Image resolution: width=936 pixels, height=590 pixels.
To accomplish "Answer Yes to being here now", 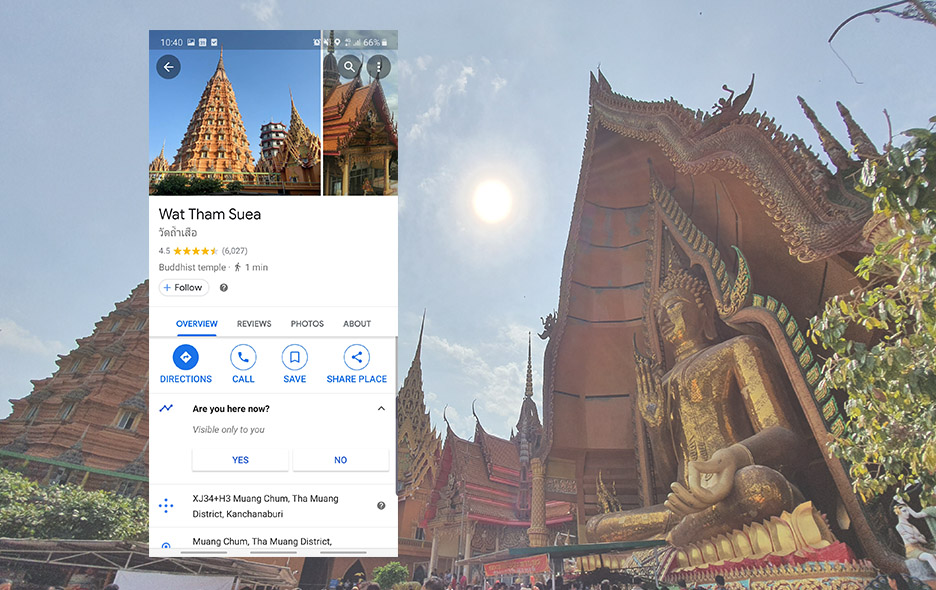I will tap(240, 460).
